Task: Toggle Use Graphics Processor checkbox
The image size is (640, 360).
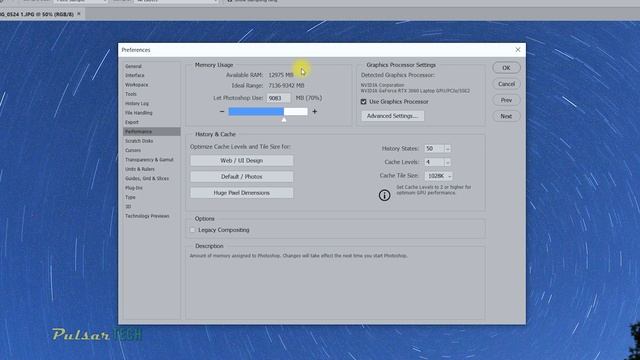Action: pos(363,102)
